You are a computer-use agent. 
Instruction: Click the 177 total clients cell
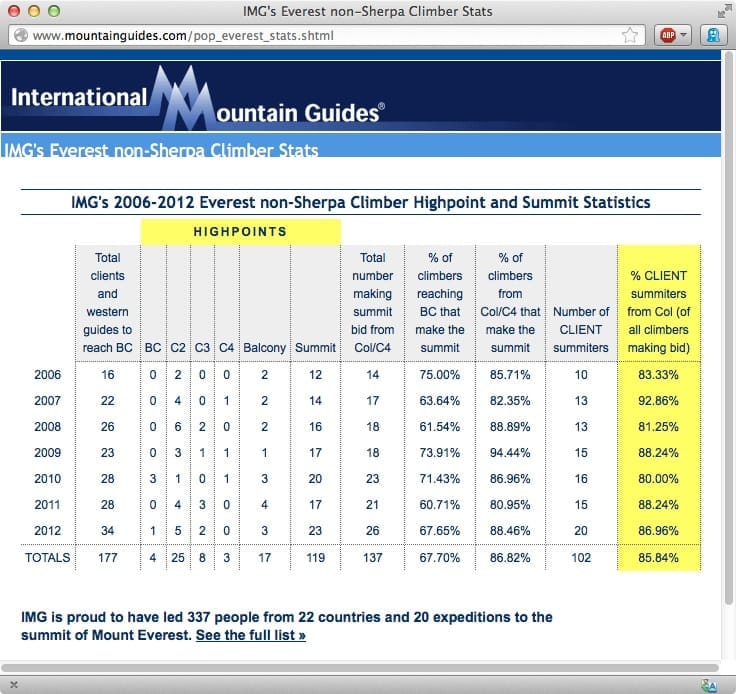107,557
